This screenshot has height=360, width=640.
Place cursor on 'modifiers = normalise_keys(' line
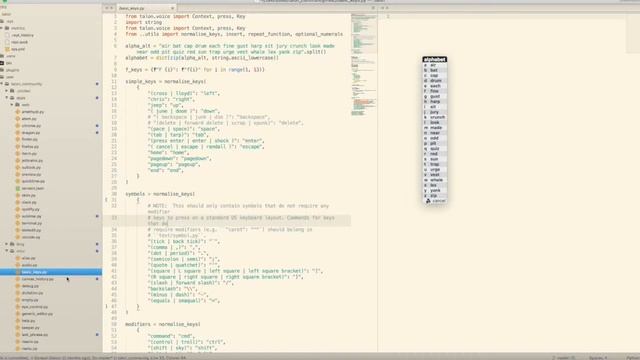point(163,324)
